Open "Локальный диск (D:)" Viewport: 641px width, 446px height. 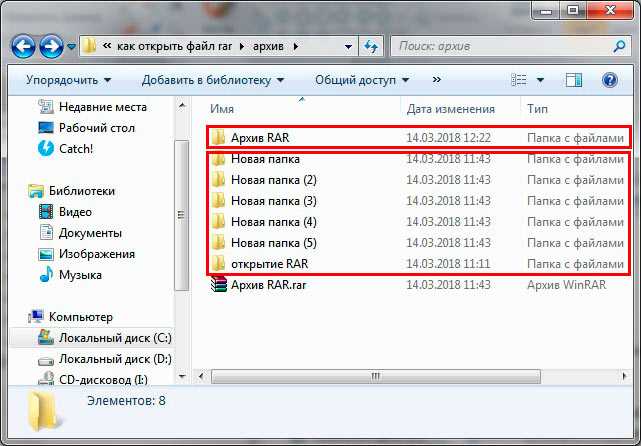(x=105, y=359)
